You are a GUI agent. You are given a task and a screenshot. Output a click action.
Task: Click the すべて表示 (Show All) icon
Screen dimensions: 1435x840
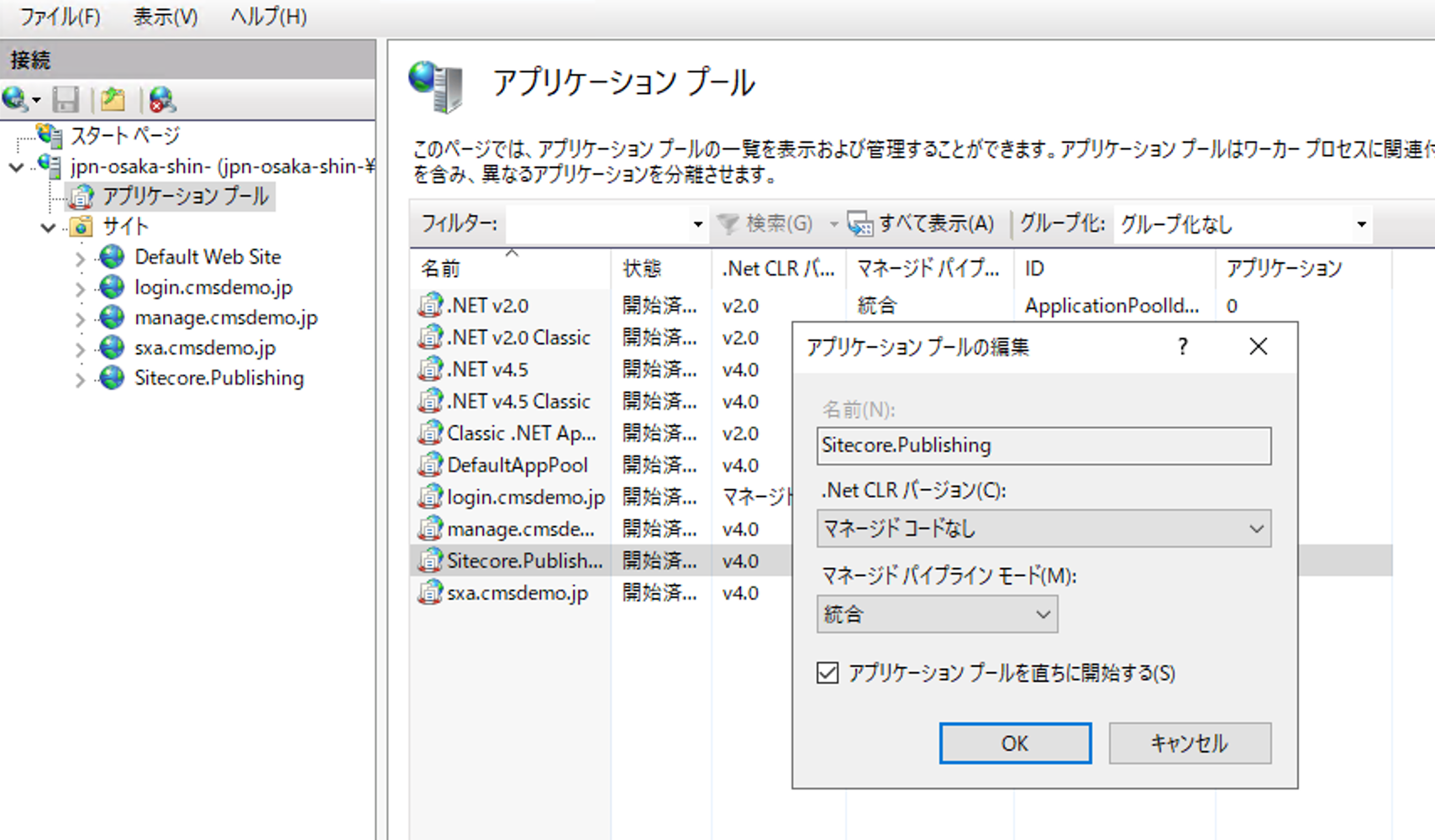[860, 223]
